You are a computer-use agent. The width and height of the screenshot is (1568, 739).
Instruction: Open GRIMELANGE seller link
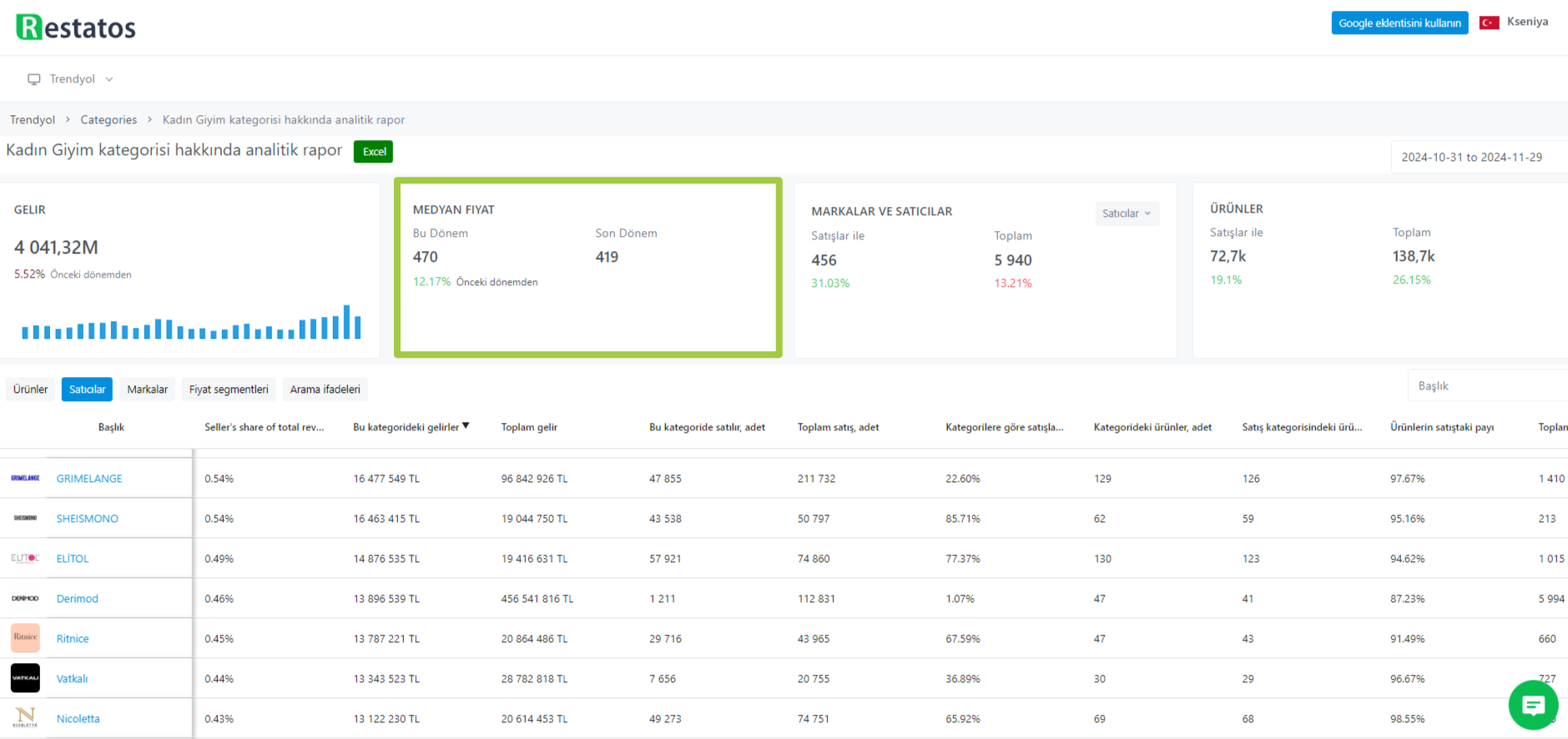tap(89, 479)
